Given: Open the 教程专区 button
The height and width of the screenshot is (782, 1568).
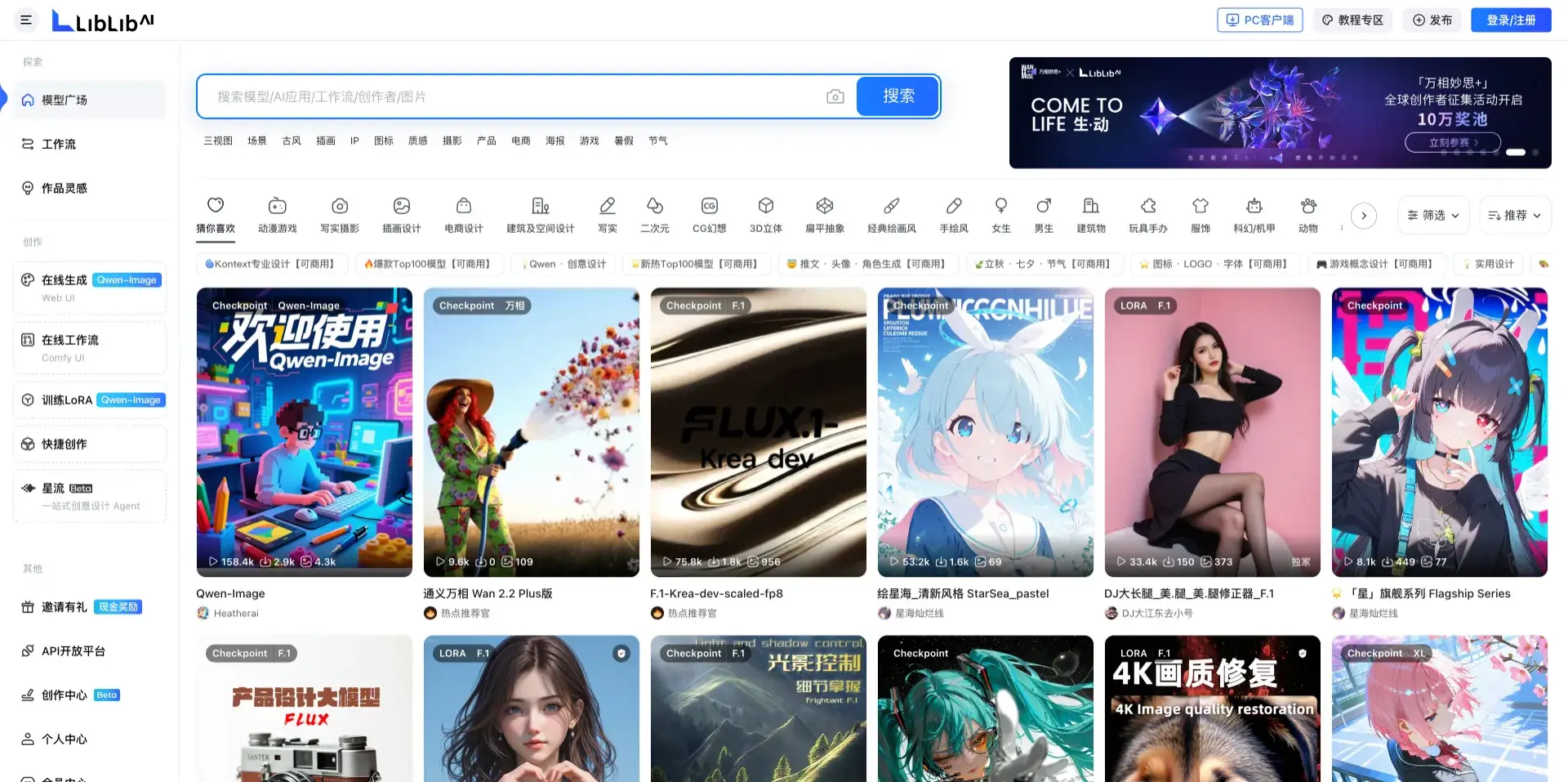Looking at the screenshot, I should pyautogui.click(x=1353, y=20).
